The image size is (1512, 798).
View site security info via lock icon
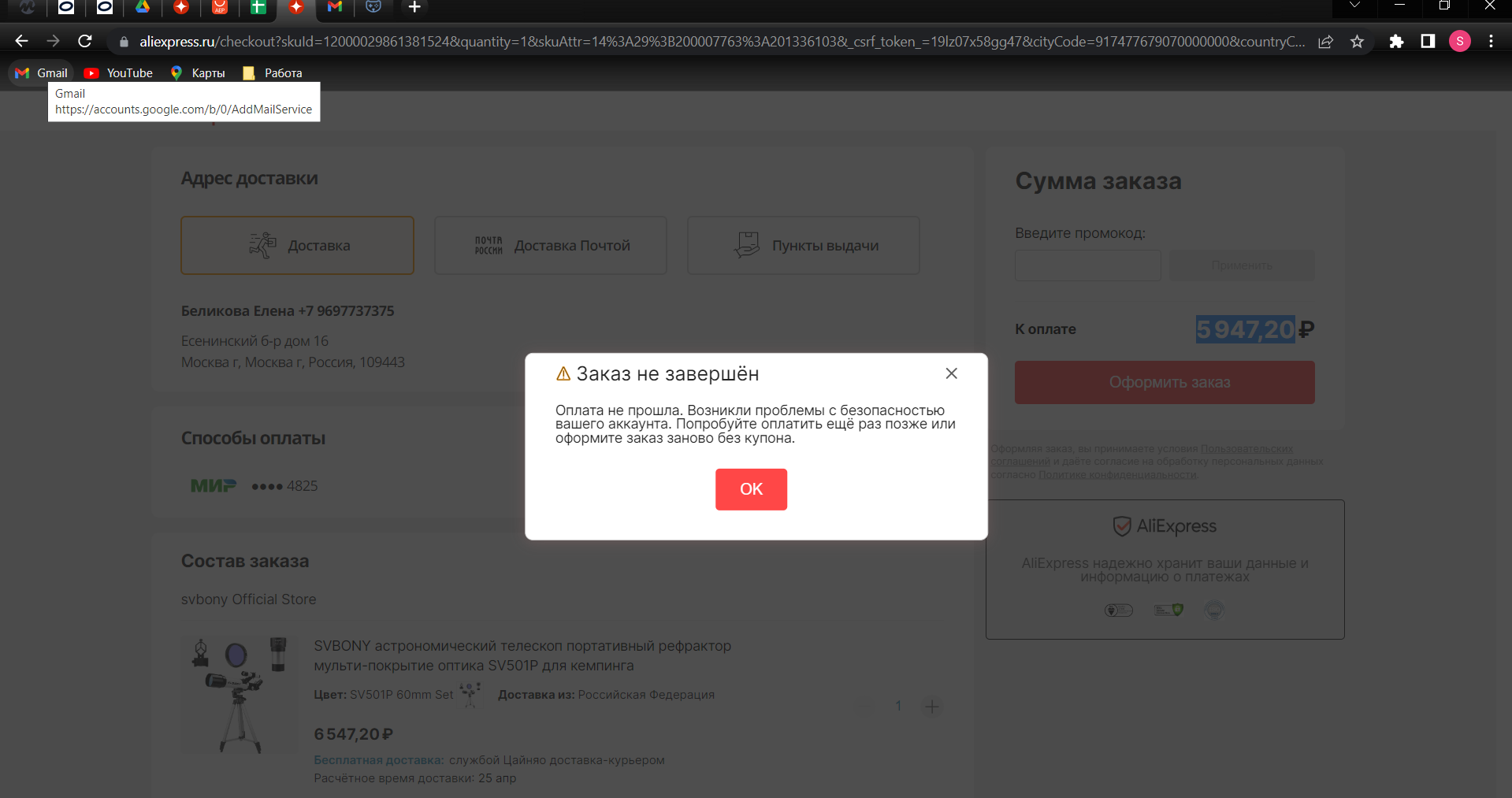(x=124, y=42)
